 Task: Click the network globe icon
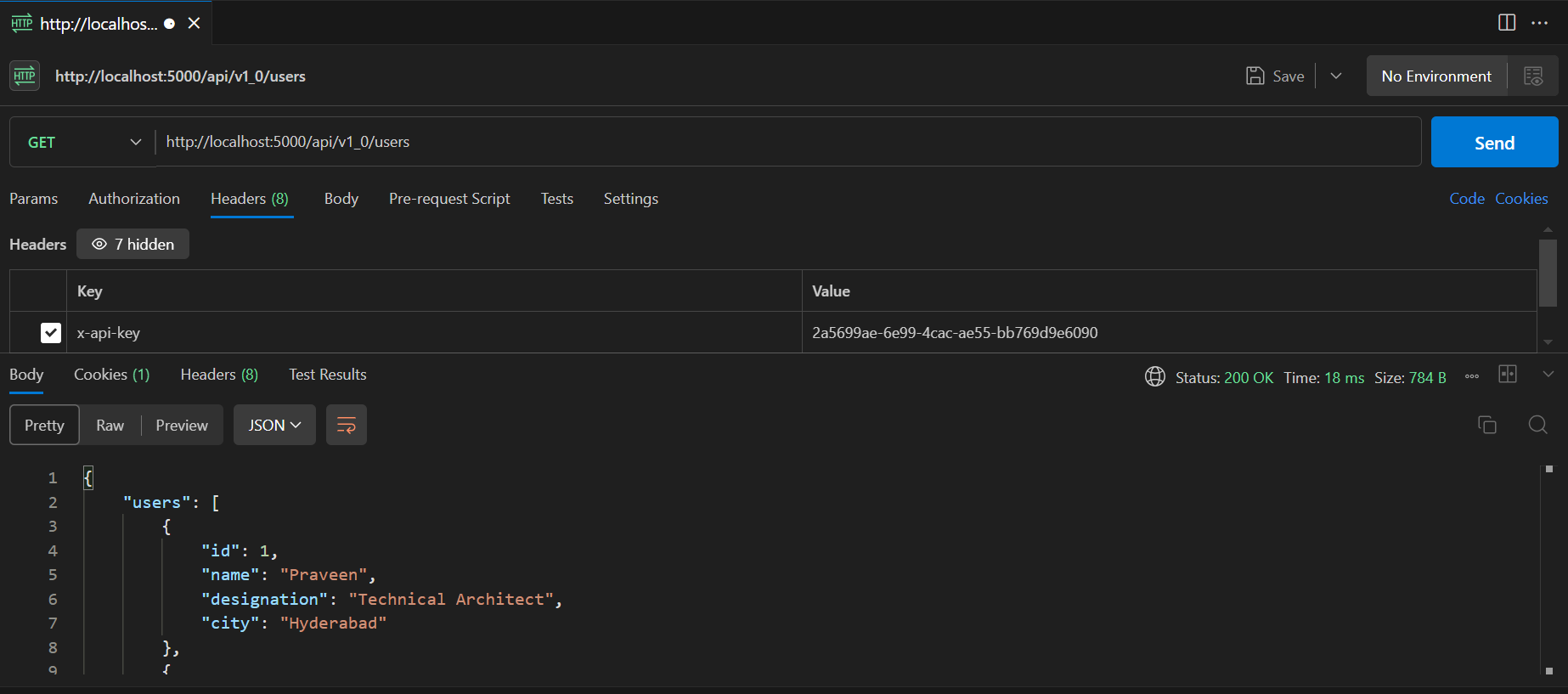(x=1155, y=376)
